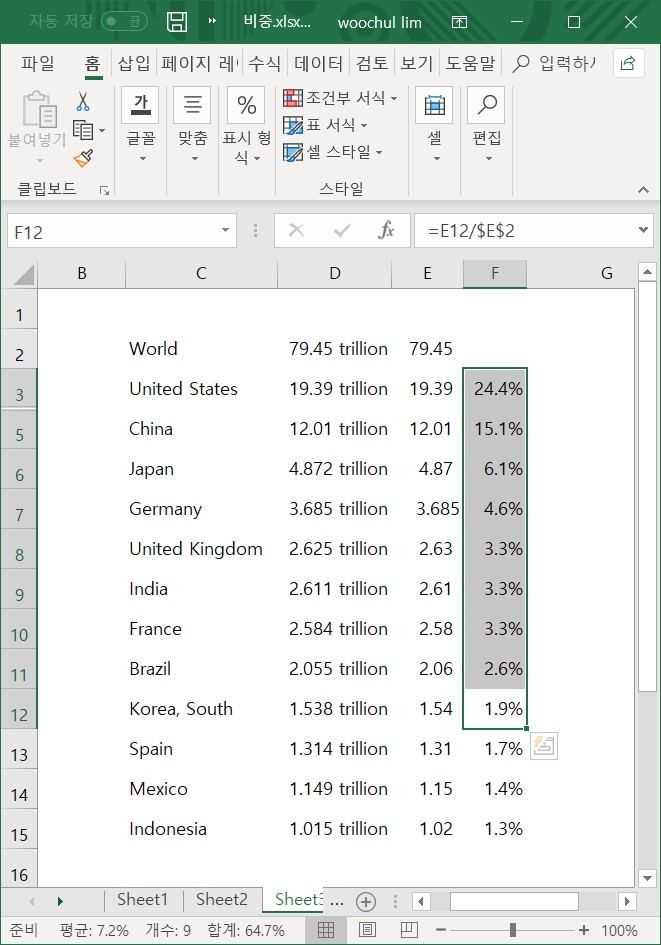The height and width of the screenshot is (945, 661).
Task: Switch to Page Break Preview icon
Action: (x=409, y=930)
